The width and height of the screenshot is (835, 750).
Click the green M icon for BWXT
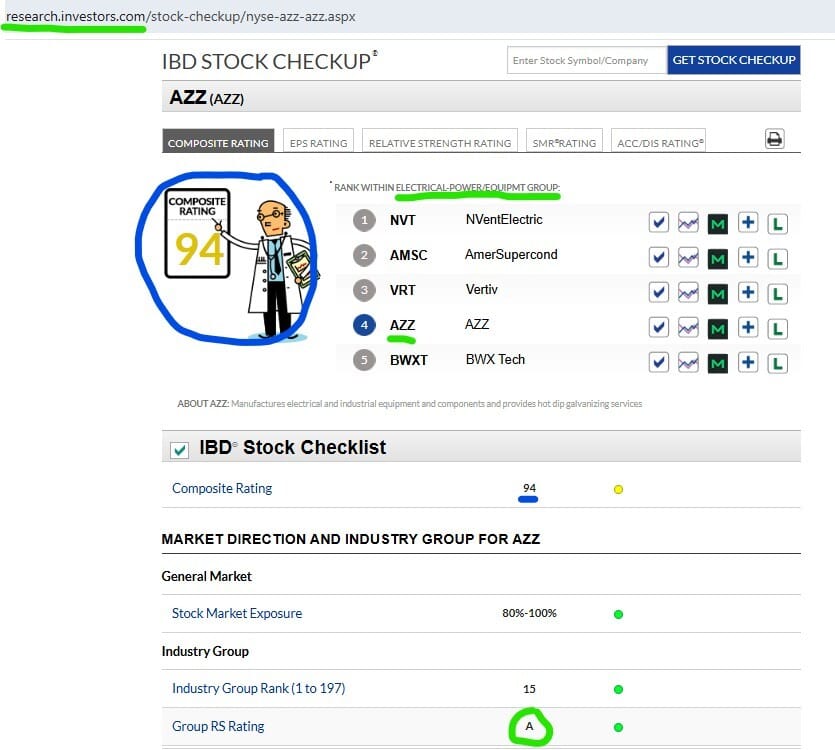coord(718,364)
